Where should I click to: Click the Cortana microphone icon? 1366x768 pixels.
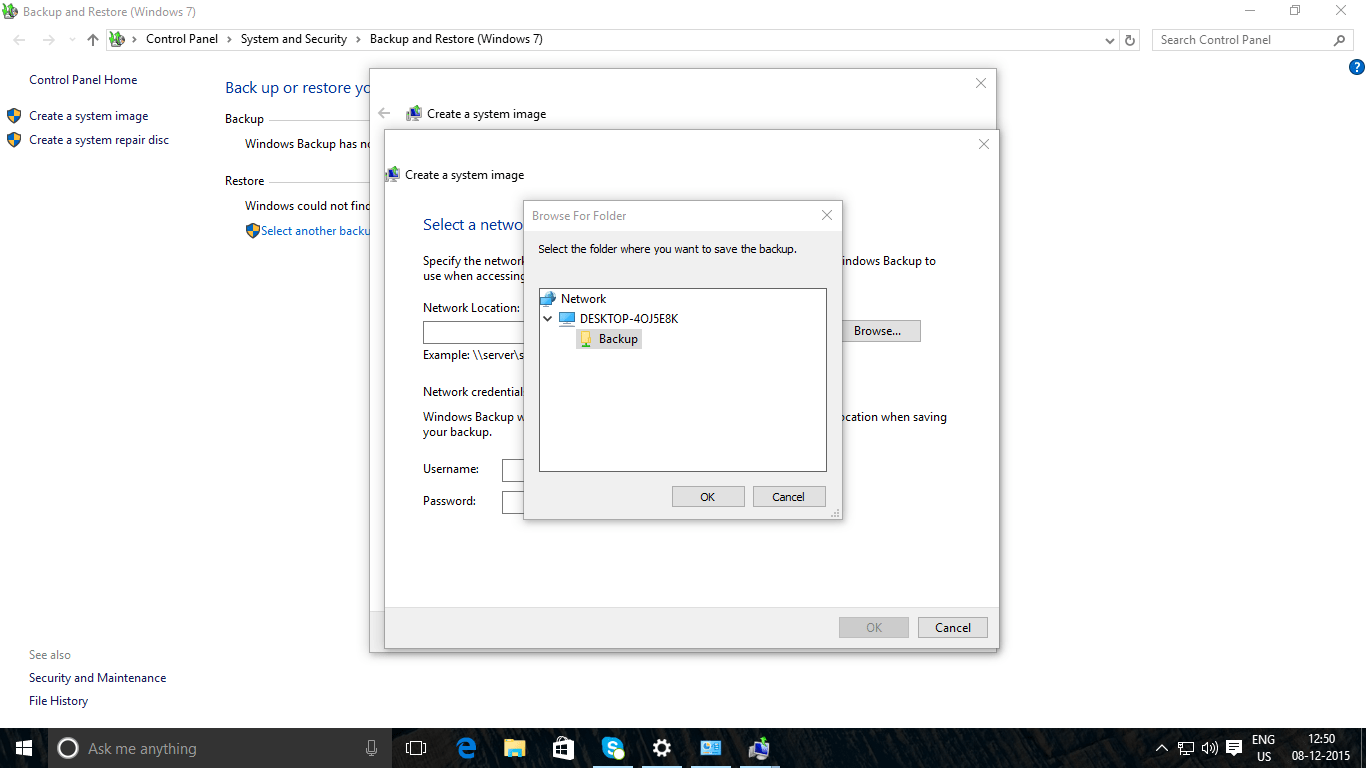371,748
